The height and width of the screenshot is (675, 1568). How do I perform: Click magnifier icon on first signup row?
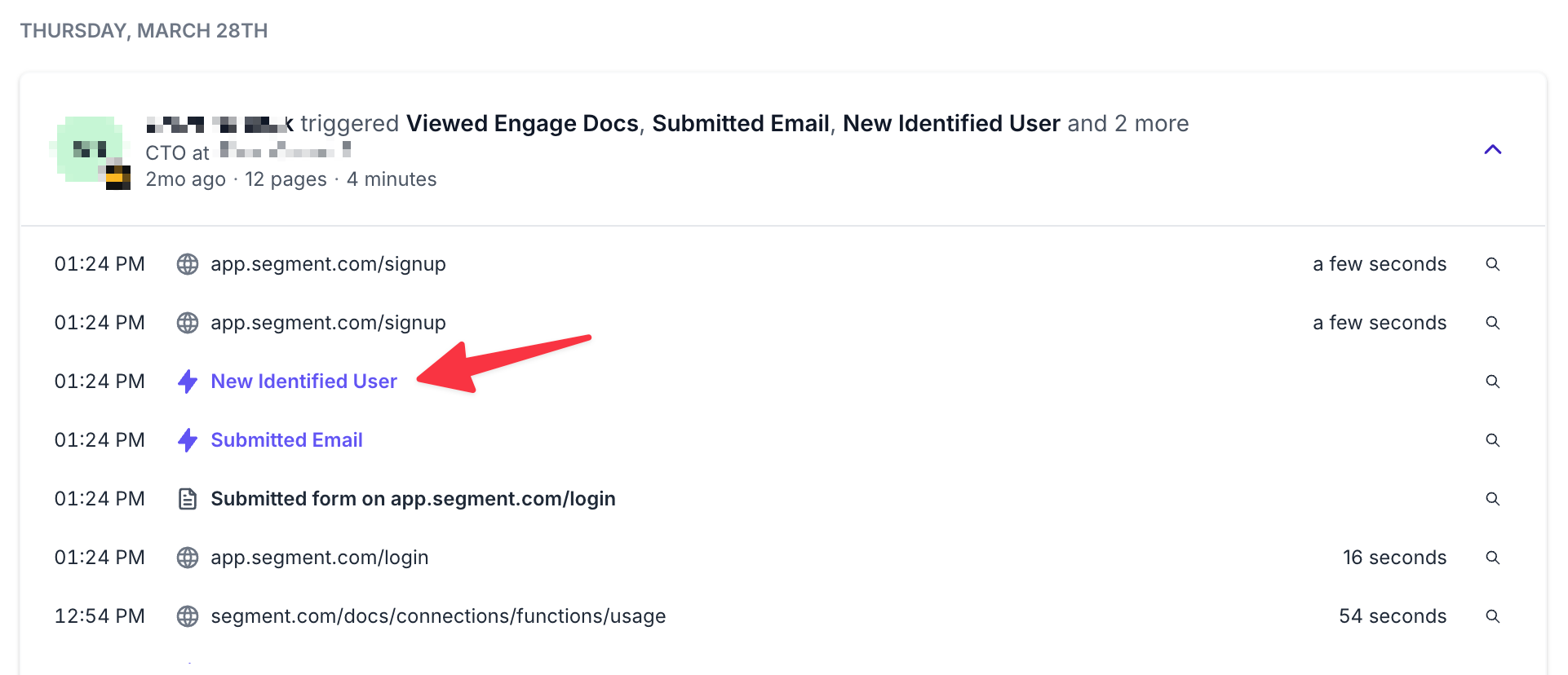pos(1492,264)
